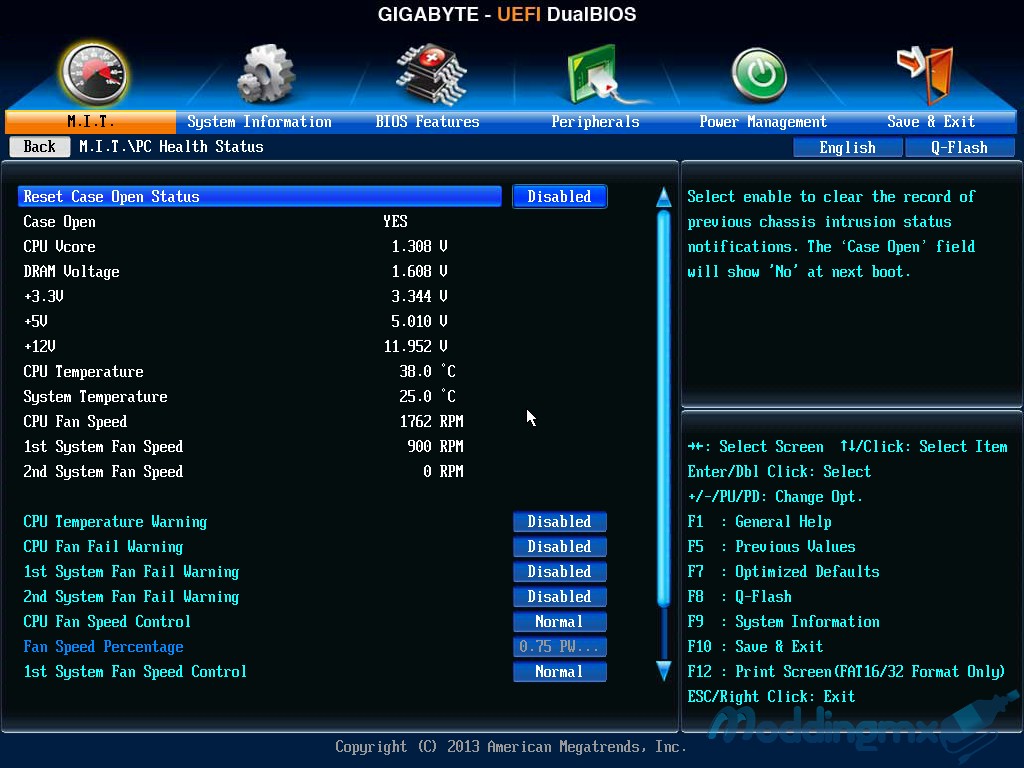The height and width of the screenshot is (768, 1024).
Task: Switch to System Information tab
Action: tap(259, 121)
